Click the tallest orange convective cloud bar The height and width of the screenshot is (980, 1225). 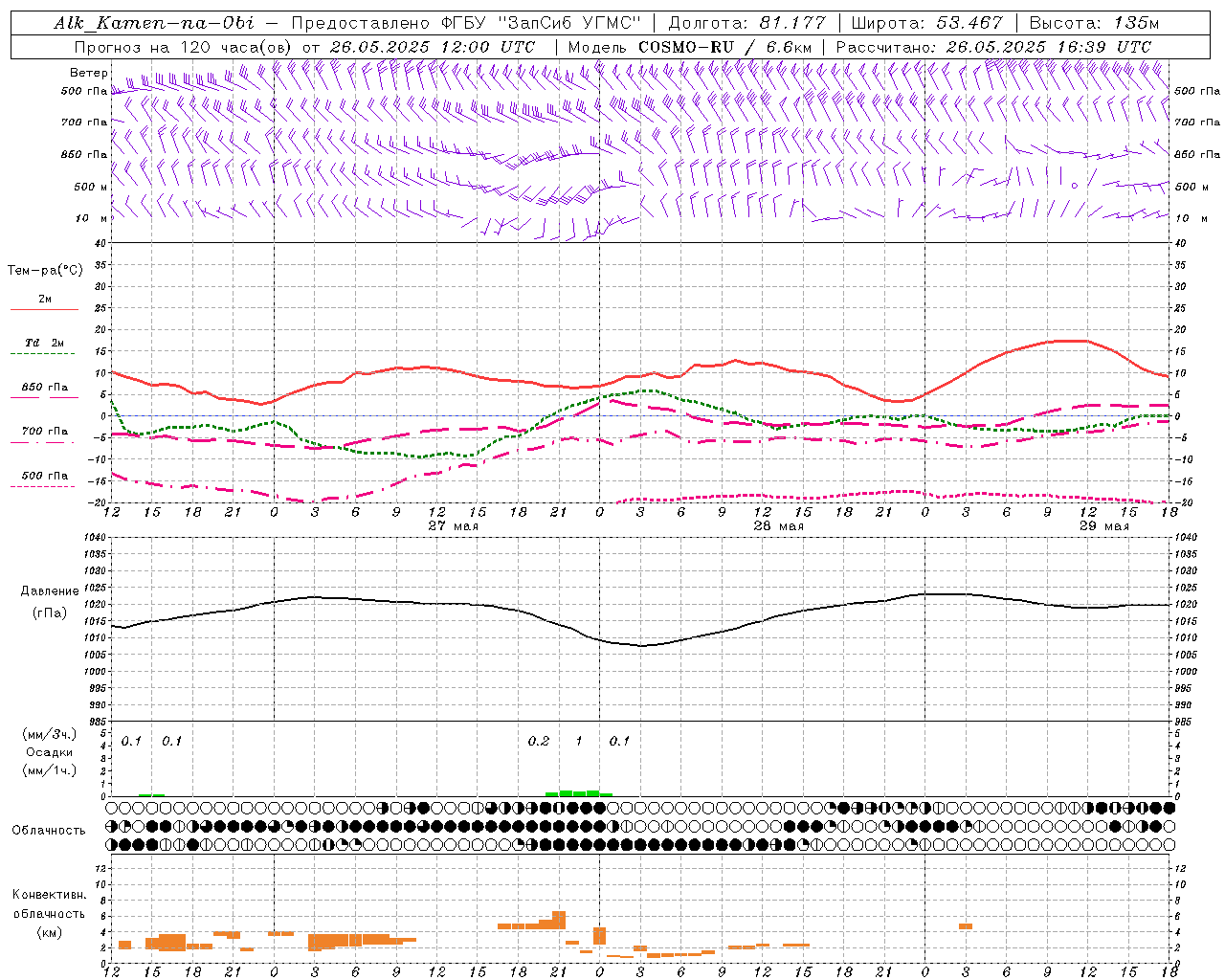click(x=559, y=920)
